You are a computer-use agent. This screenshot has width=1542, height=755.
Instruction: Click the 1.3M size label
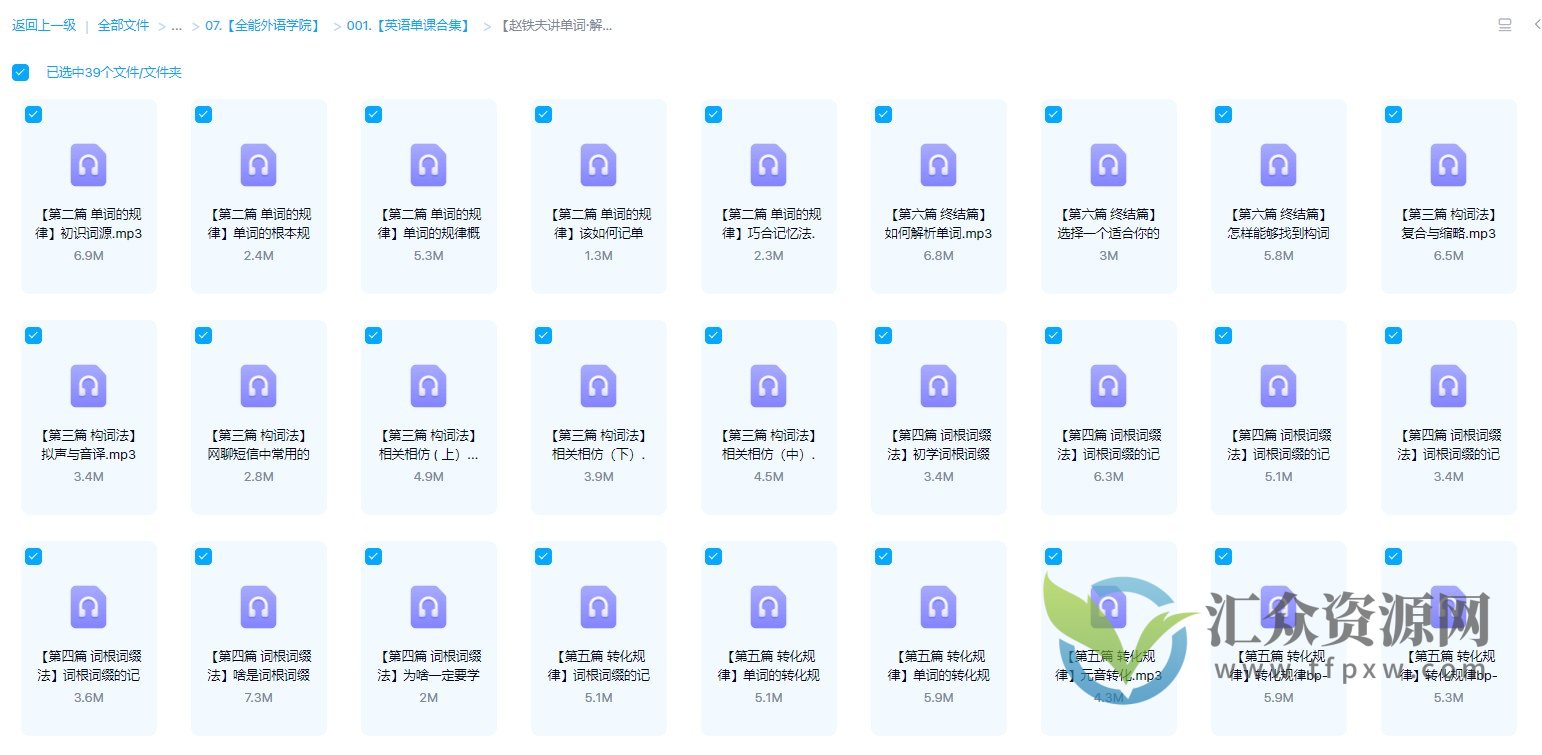pos(598,256)
